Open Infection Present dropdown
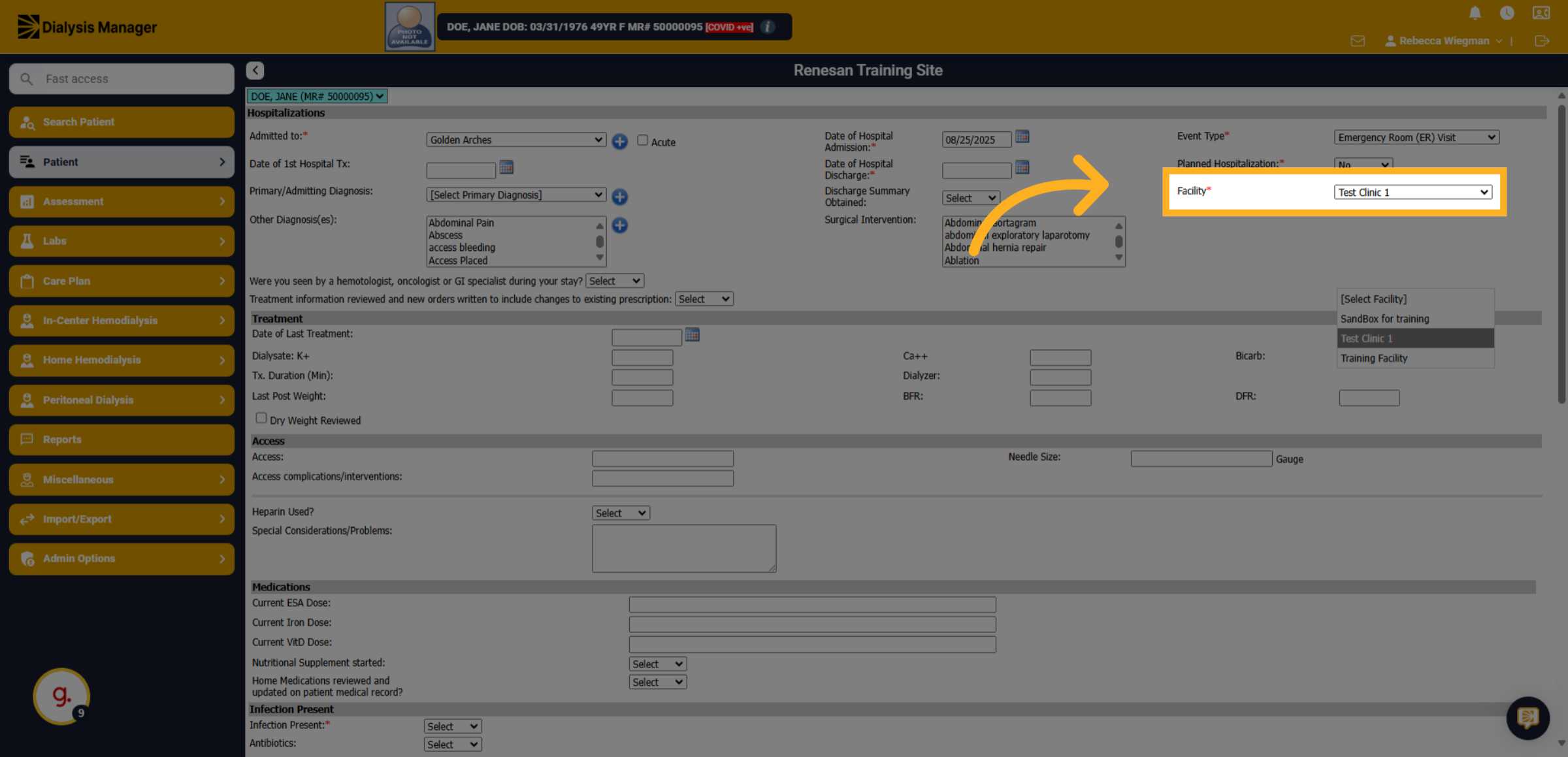The width and height of the screenshot is (1568, 757). pyautogui.click(x=453, y=726)
